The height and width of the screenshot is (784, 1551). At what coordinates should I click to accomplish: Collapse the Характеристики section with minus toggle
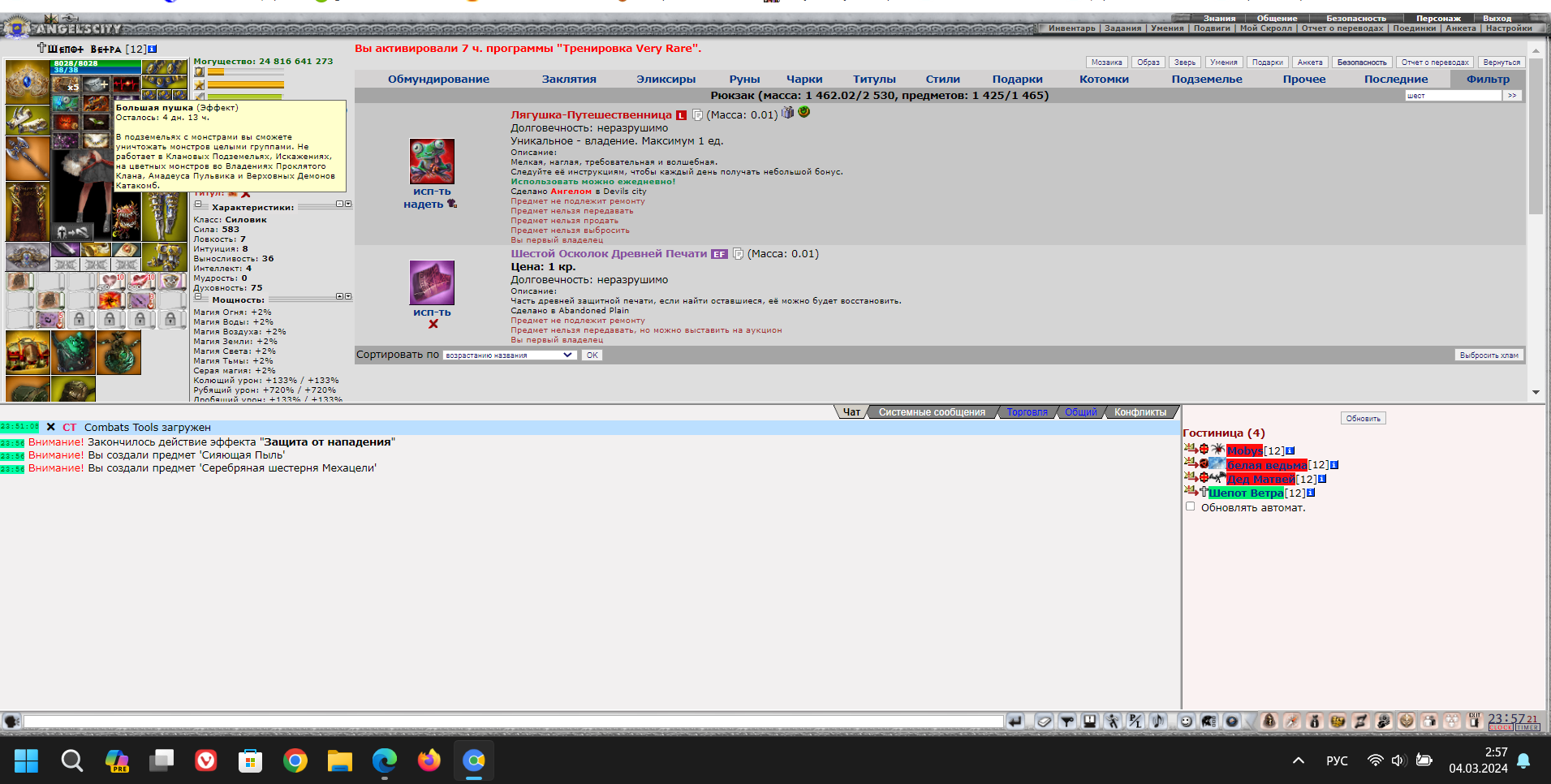198,205
